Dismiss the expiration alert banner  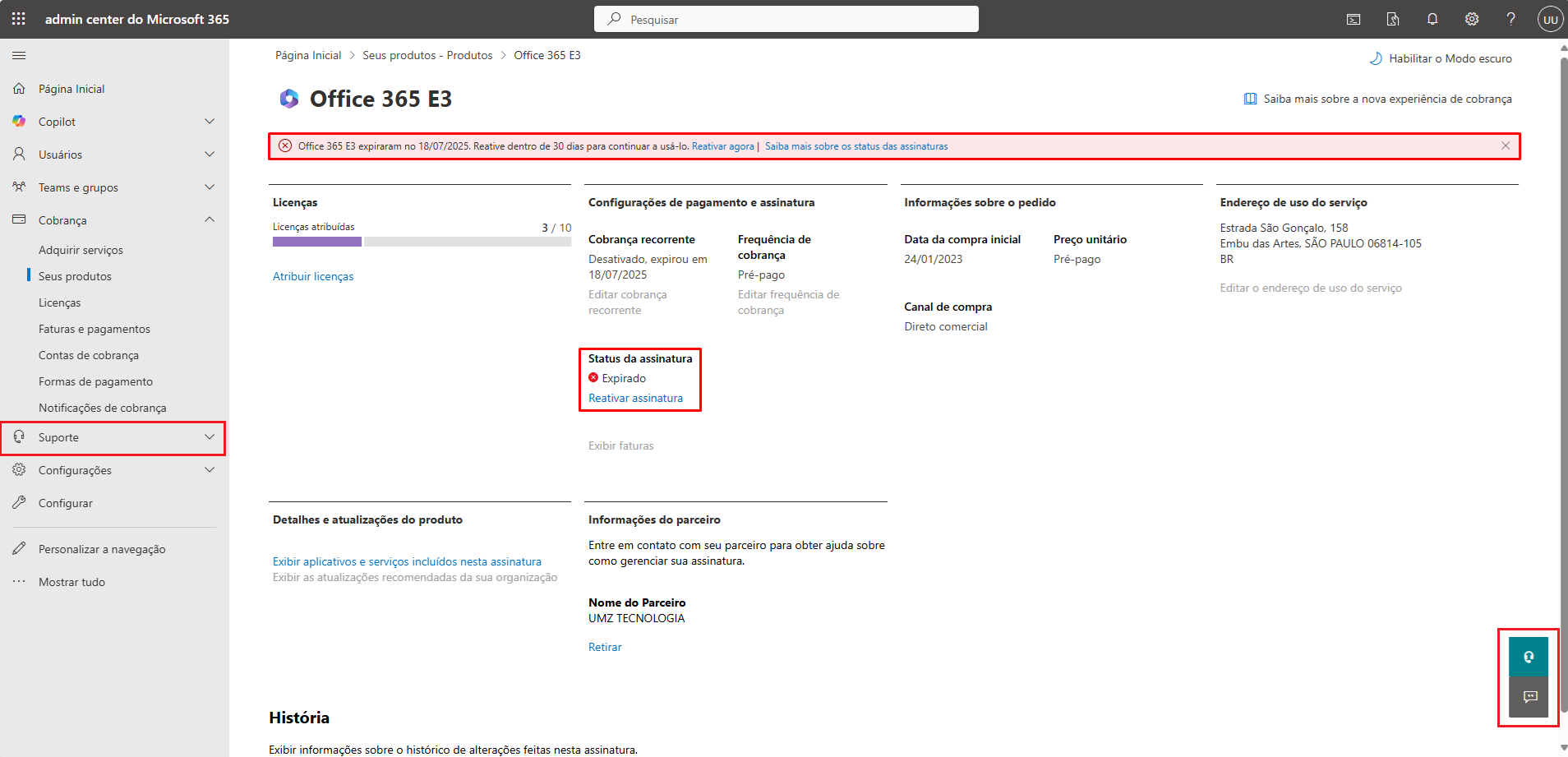coord(1506,145)
